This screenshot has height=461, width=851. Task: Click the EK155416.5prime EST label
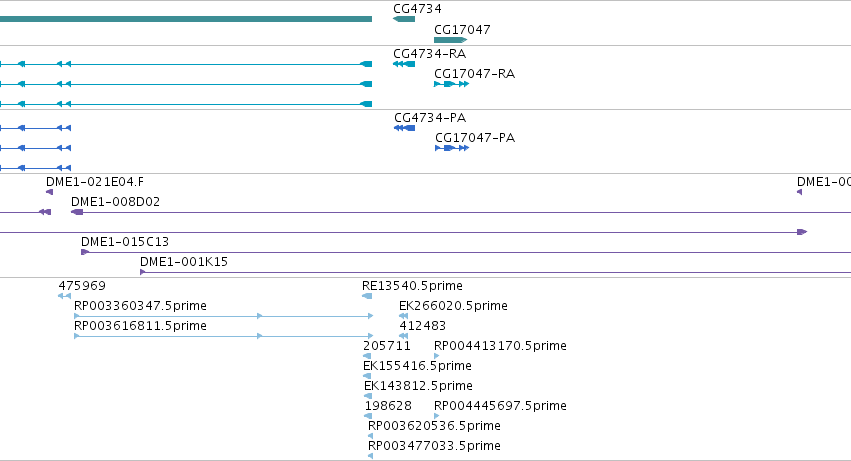pyautogui.click(x=417, y=366)
